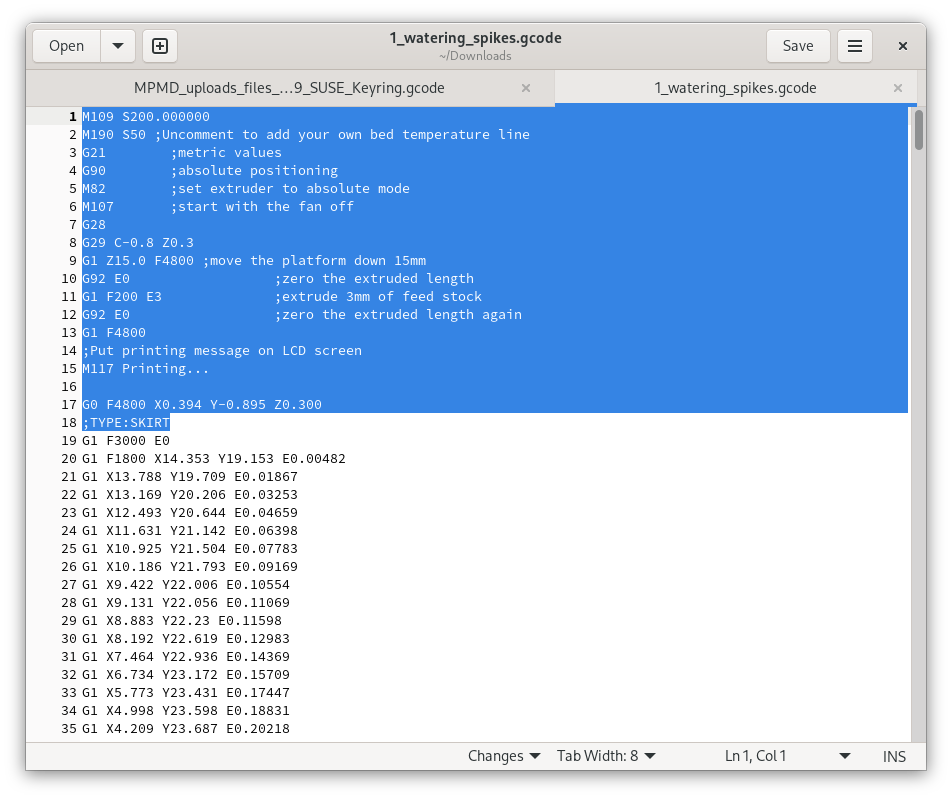Viewport: 952px width, 799px height.
Task: Toggle the INS insert mode indicator
Action: click(x=894, y=756)
